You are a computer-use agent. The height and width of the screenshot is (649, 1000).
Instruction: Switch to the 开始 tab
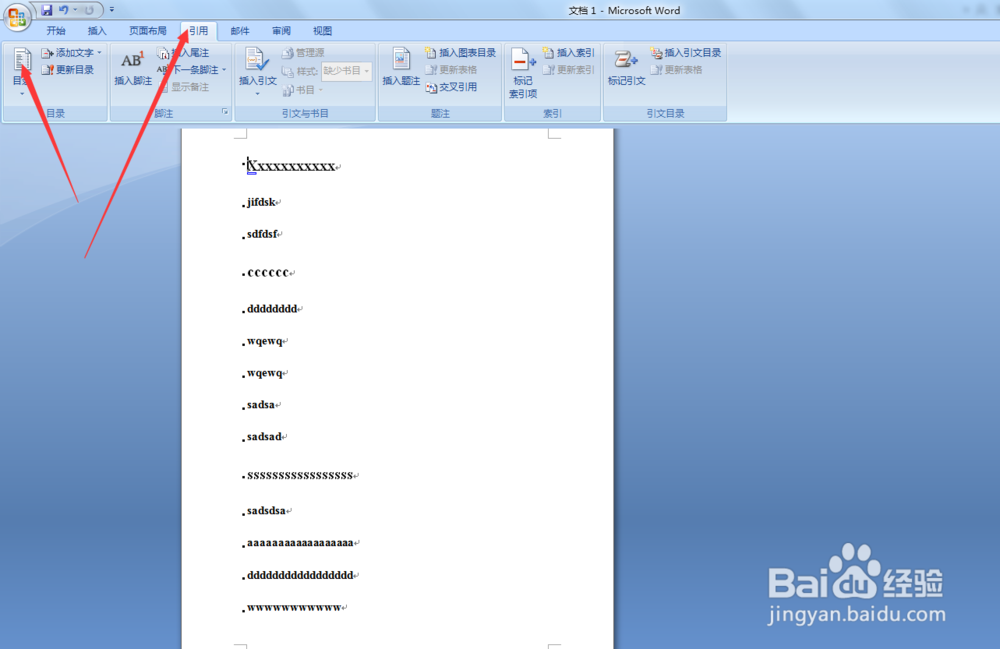(x=55, y=31)
